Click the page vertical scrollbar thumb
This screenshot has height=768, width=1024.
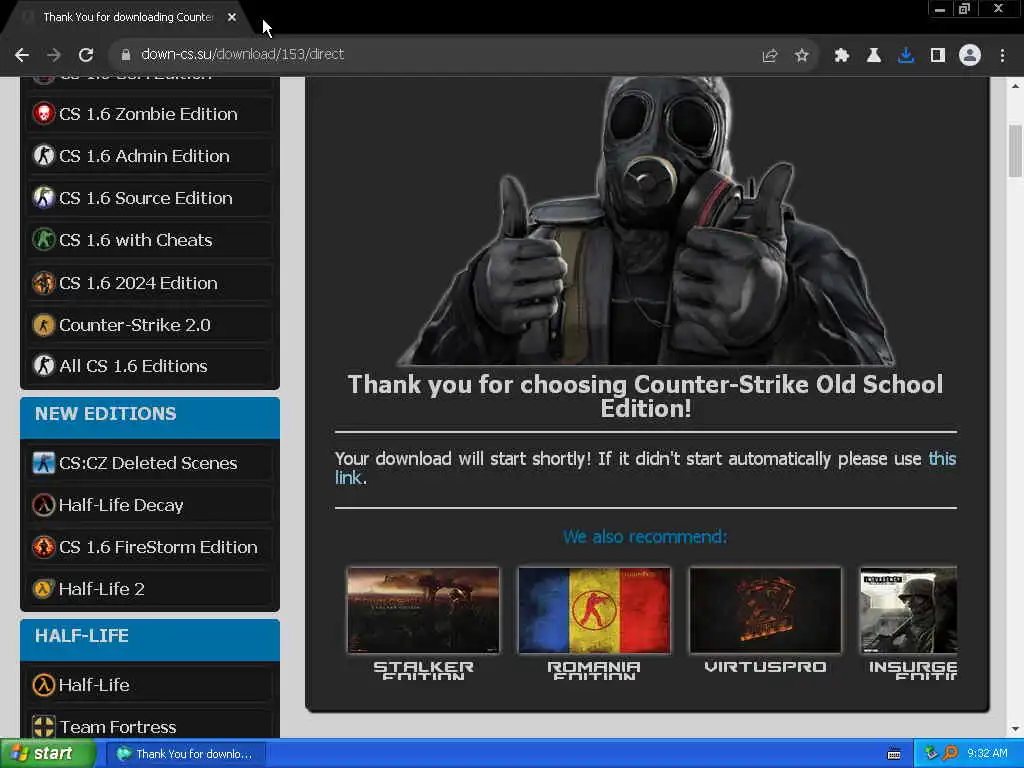coord(1015,150)
